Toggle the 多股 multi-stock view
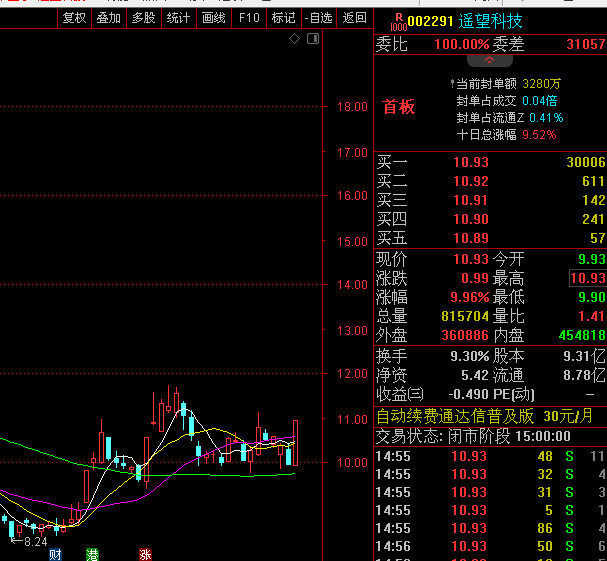Viewport: 607px width, 561px height. click(x=143, y=17)
